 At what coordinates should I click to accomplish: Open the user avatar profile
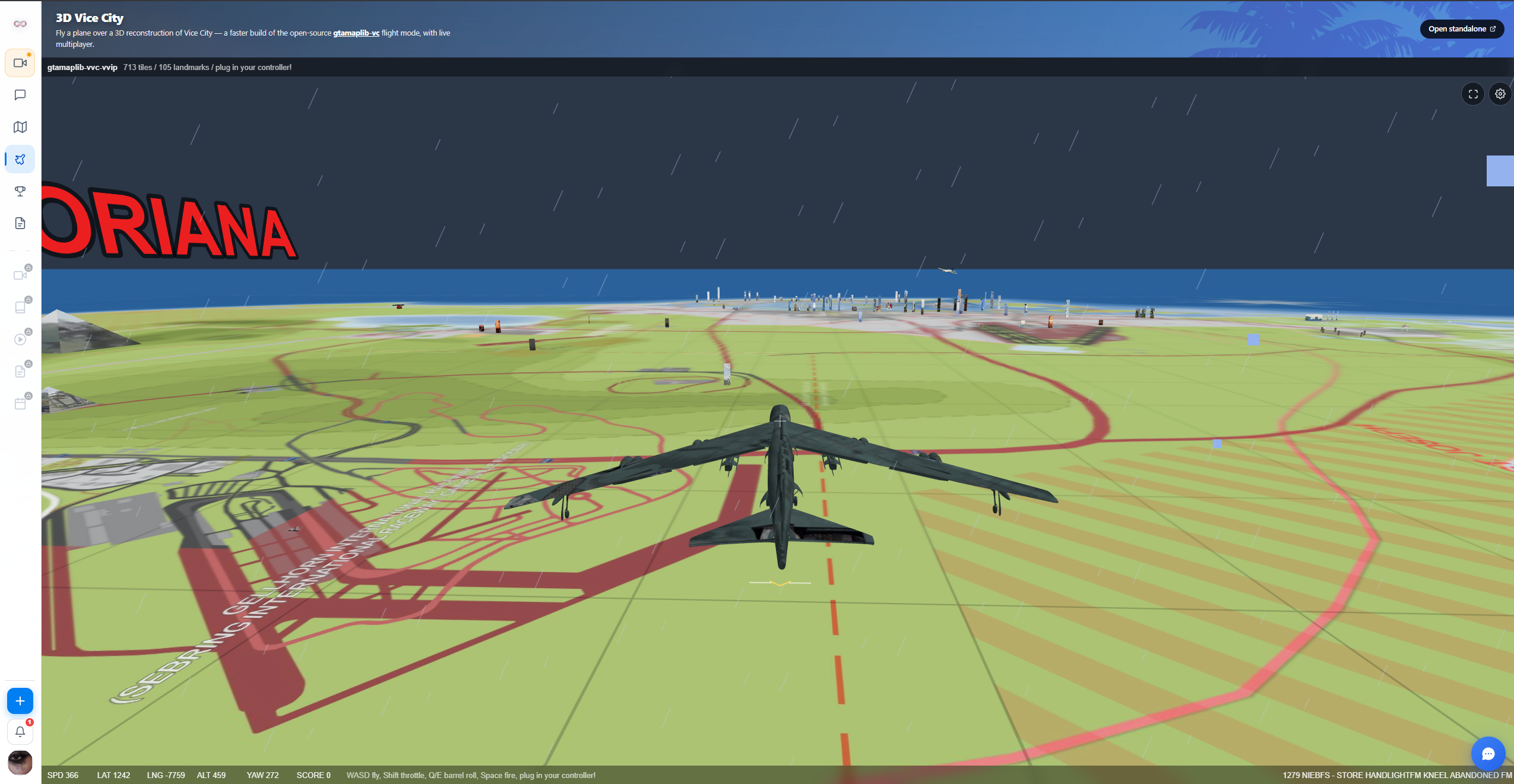coord(20,763)
